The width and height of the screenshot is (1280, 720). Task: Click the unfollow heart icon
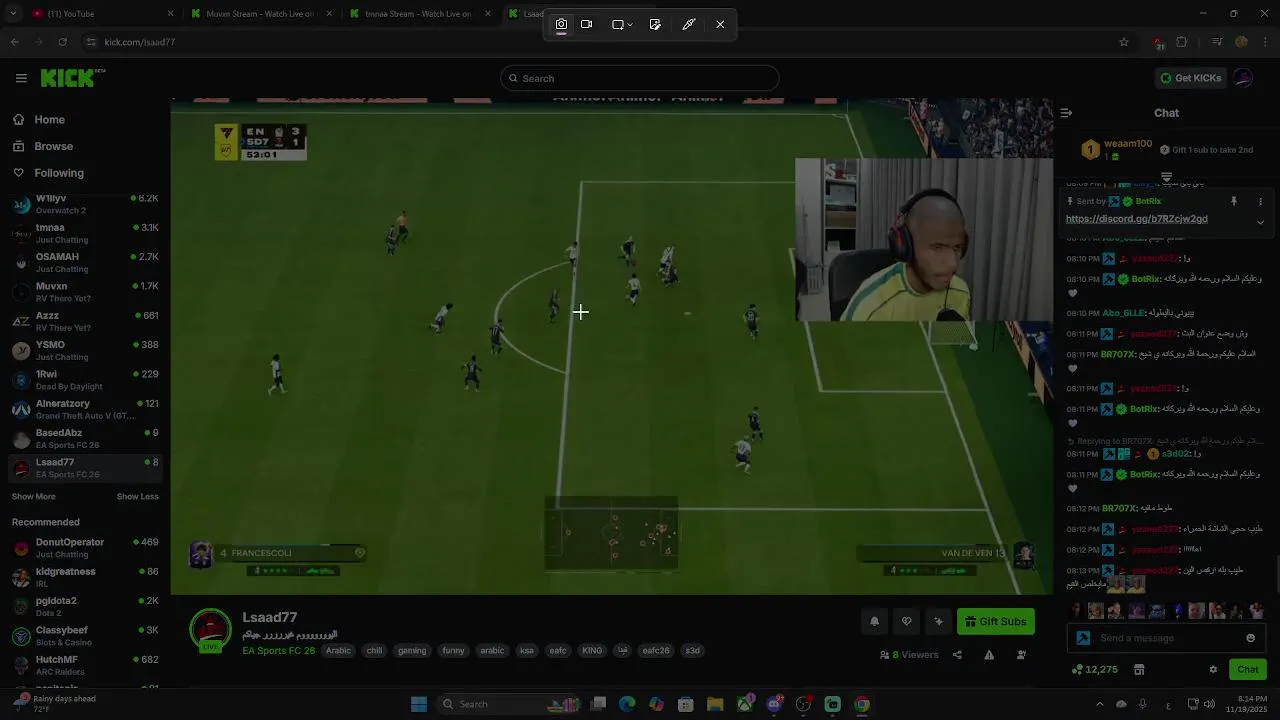coord(906,622)
